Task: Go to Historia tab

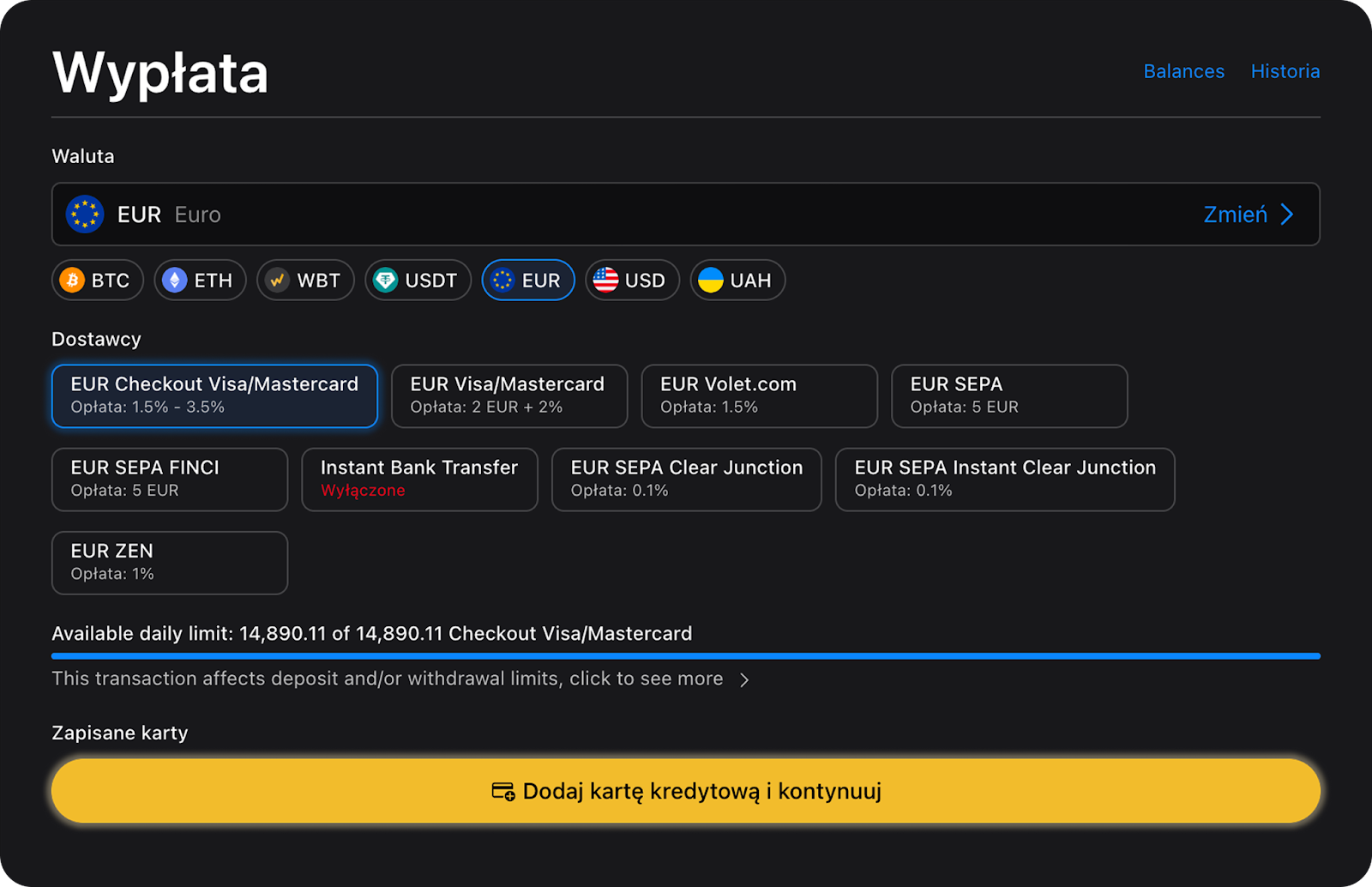Action: point(1285,71)
